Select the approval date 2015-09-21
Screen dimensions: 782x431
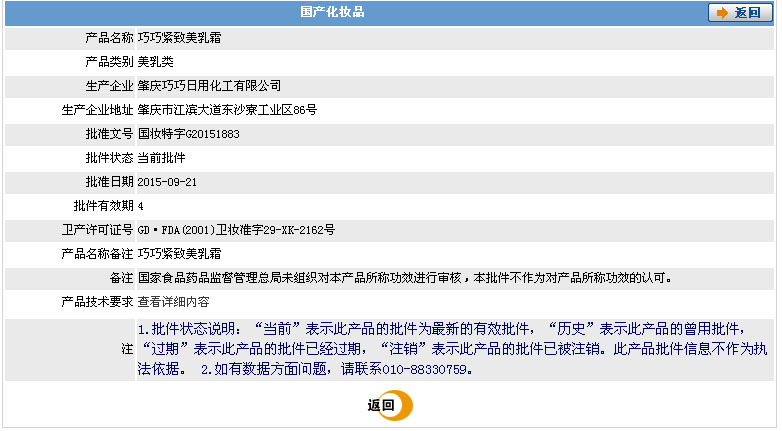[x=166, y=181]
